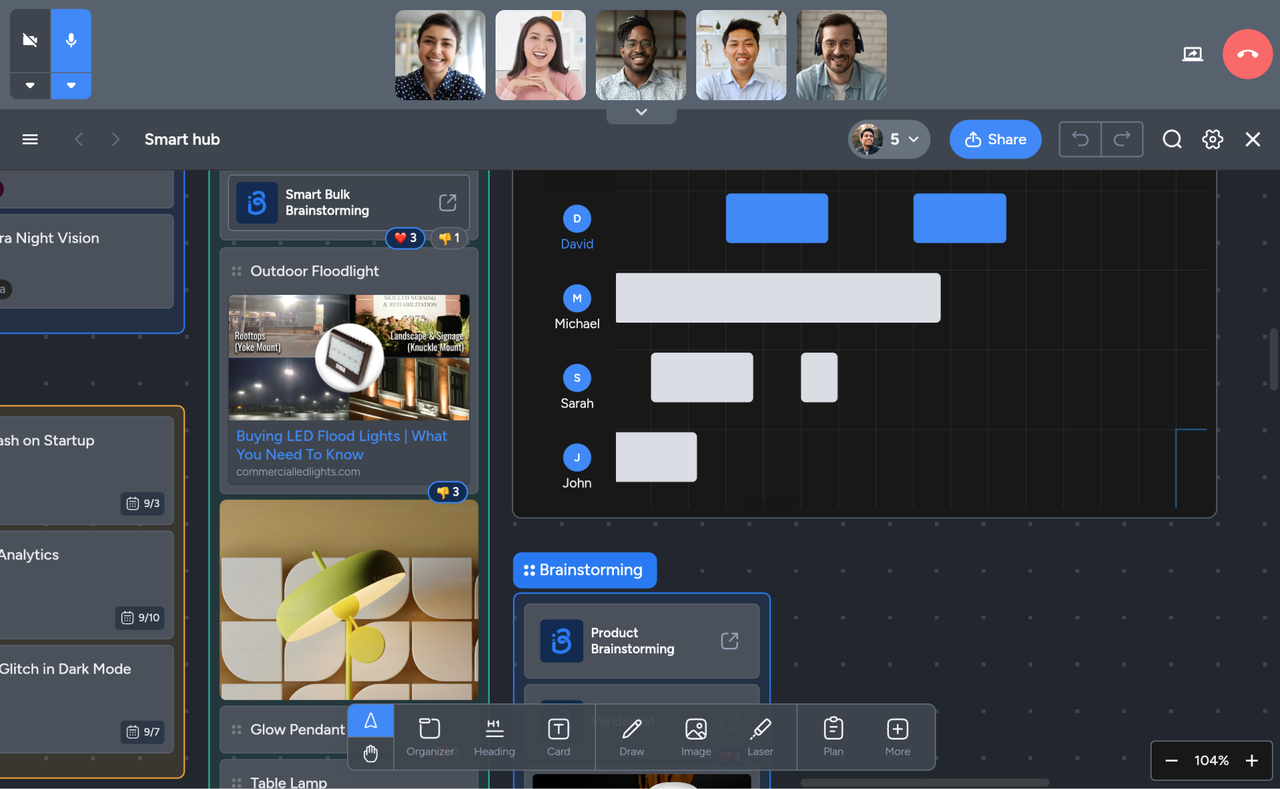Click the Share button
Image resolution: width=1280 pixels, height=789 pixels.
click(995, 139)
